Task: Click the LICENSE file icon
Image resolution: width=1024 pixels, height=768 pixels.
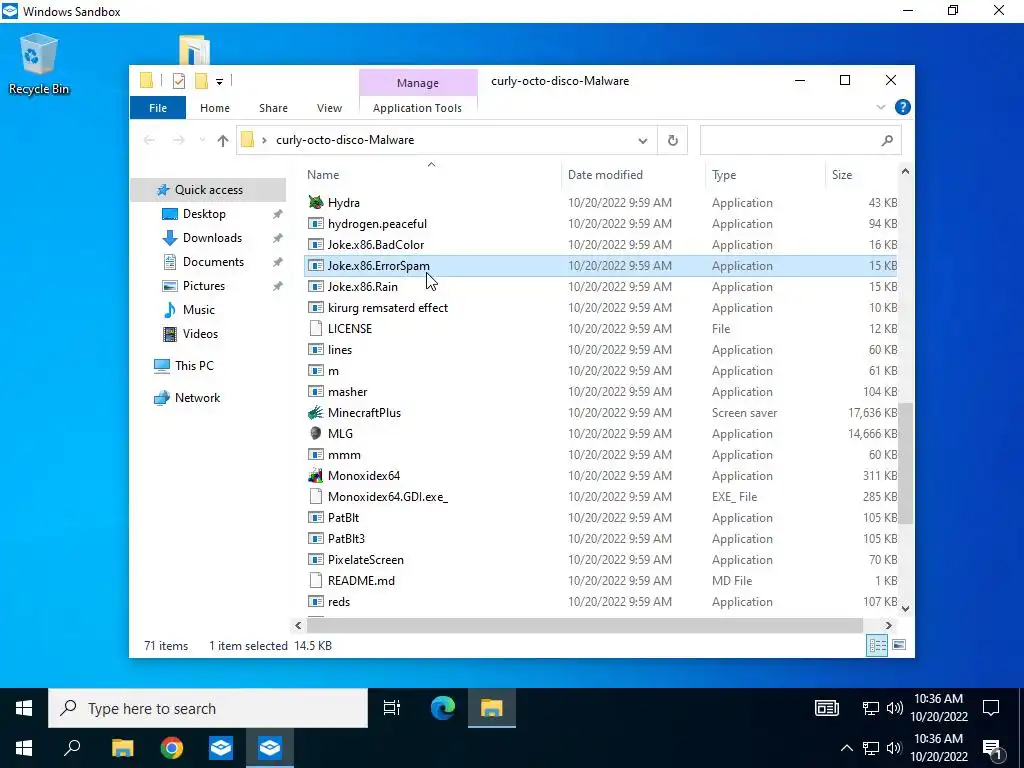Action: coord(316,328)
